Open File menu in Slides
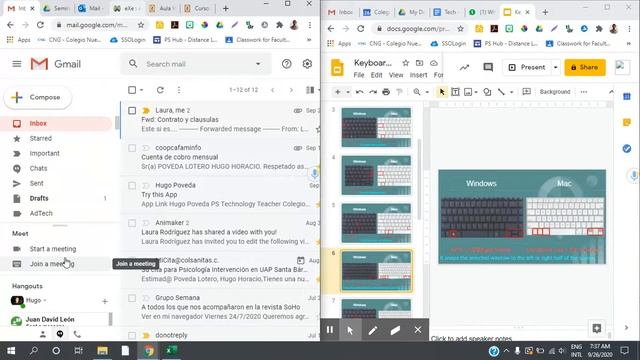640x360 pixels. (359, 75)
